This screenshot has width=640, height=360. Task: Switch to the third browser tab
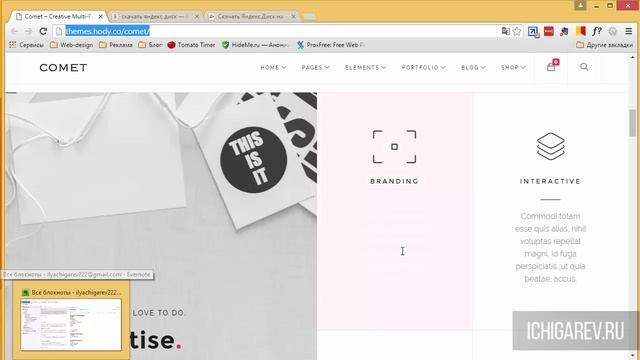point(252,16)
